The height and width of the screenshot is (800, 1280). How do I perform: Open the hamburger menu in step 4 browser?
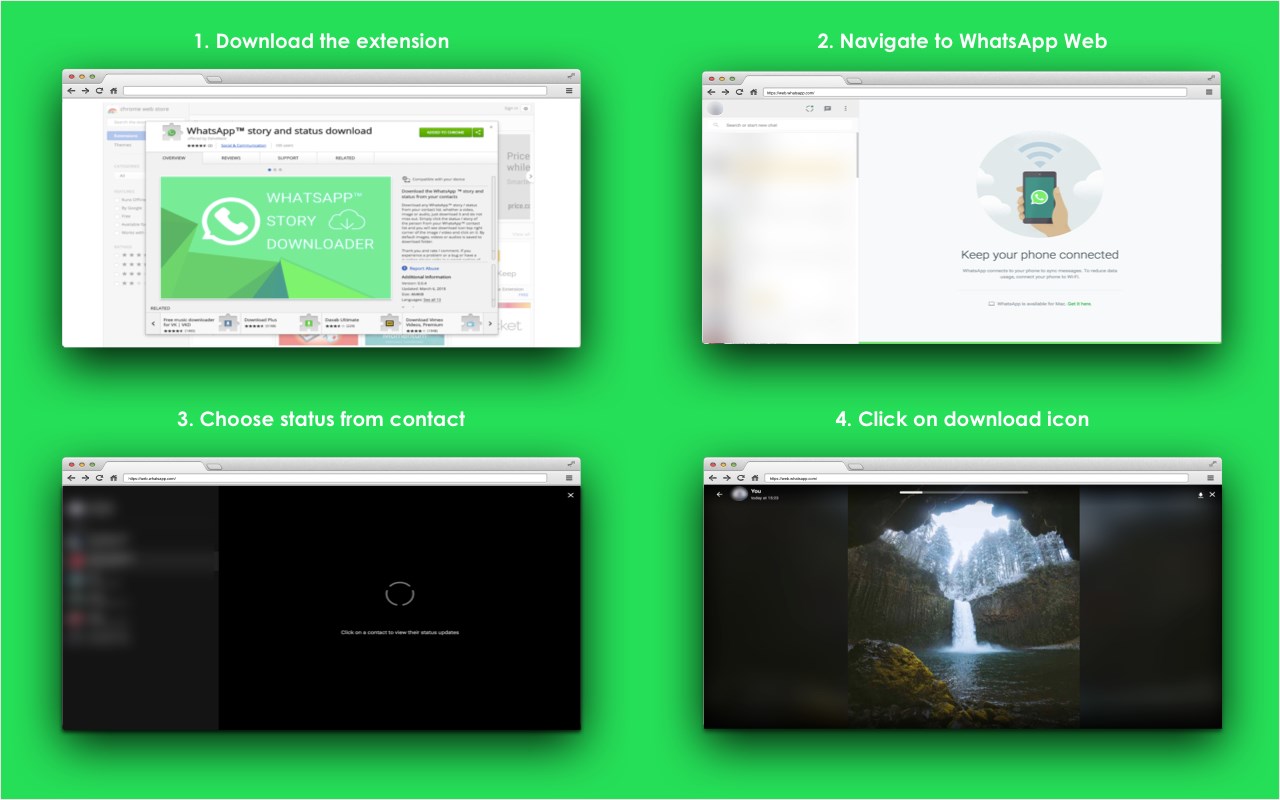coord(1210,479)
